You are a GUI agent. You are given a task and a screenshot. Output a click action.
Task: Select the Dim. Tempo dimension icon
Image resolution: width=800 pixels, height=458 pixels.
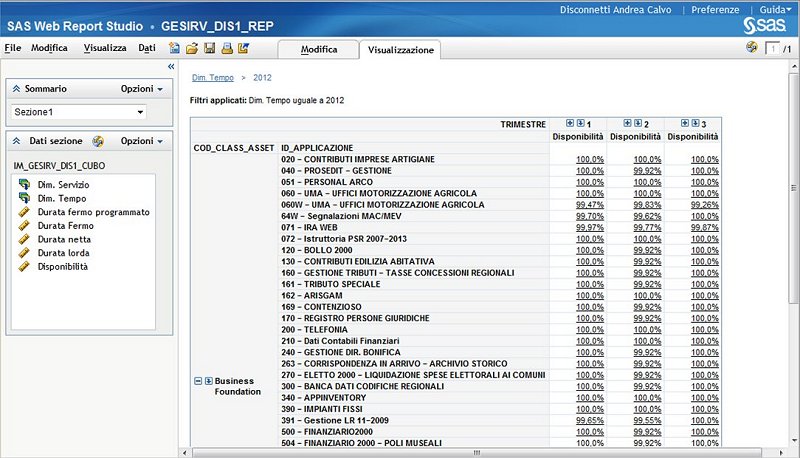[24, 198]
